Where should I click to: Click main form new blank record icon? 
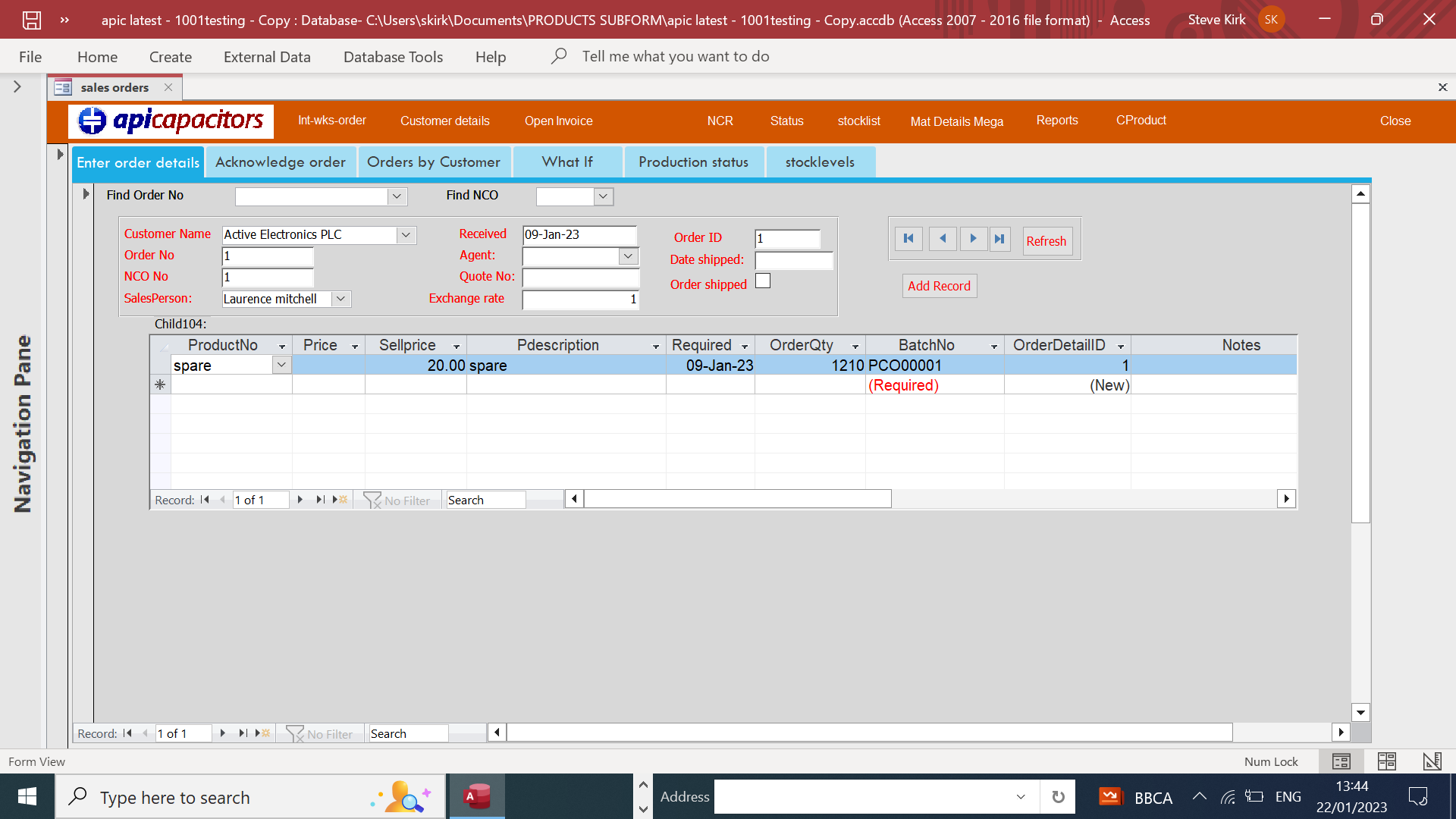point(262,733)
